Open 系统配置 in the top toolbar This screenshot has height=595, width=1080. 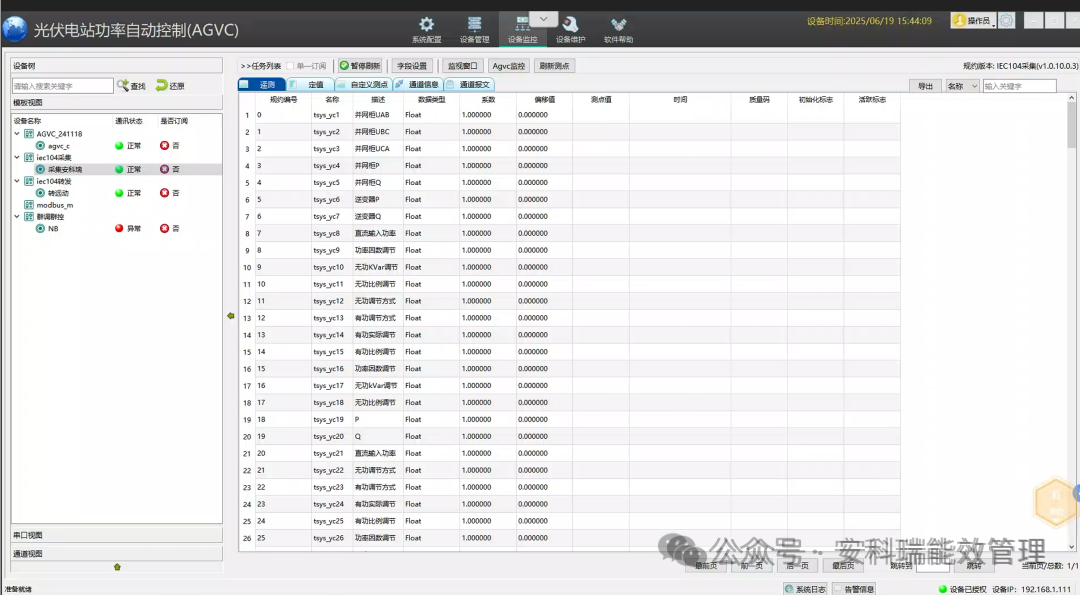426,30
